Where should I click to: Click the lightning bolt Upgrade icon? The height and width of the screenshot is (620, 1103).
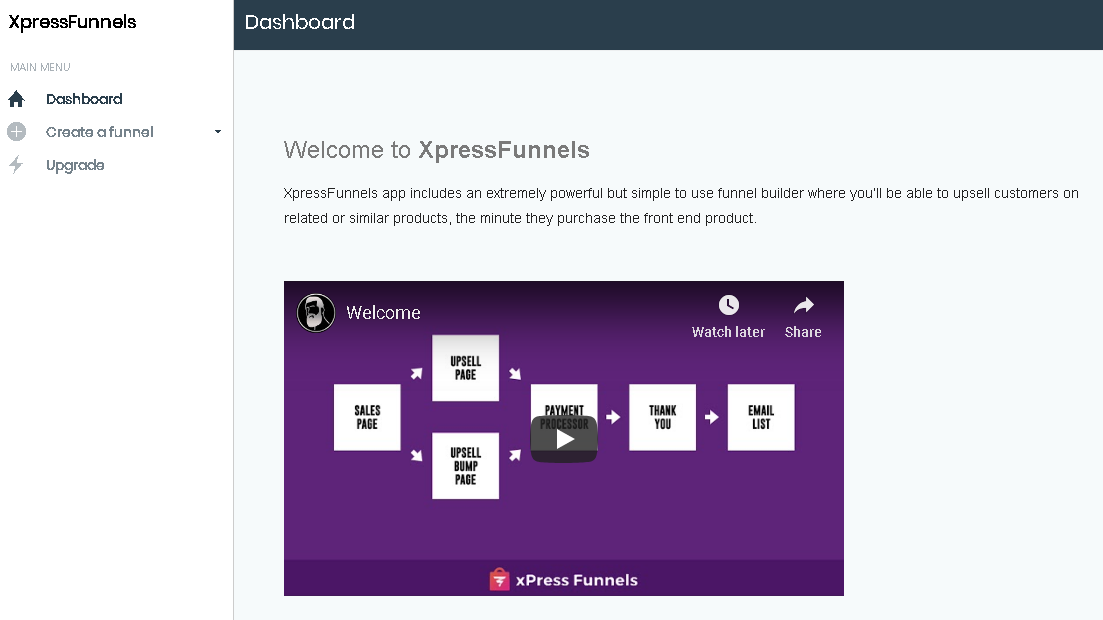(16, 165)
